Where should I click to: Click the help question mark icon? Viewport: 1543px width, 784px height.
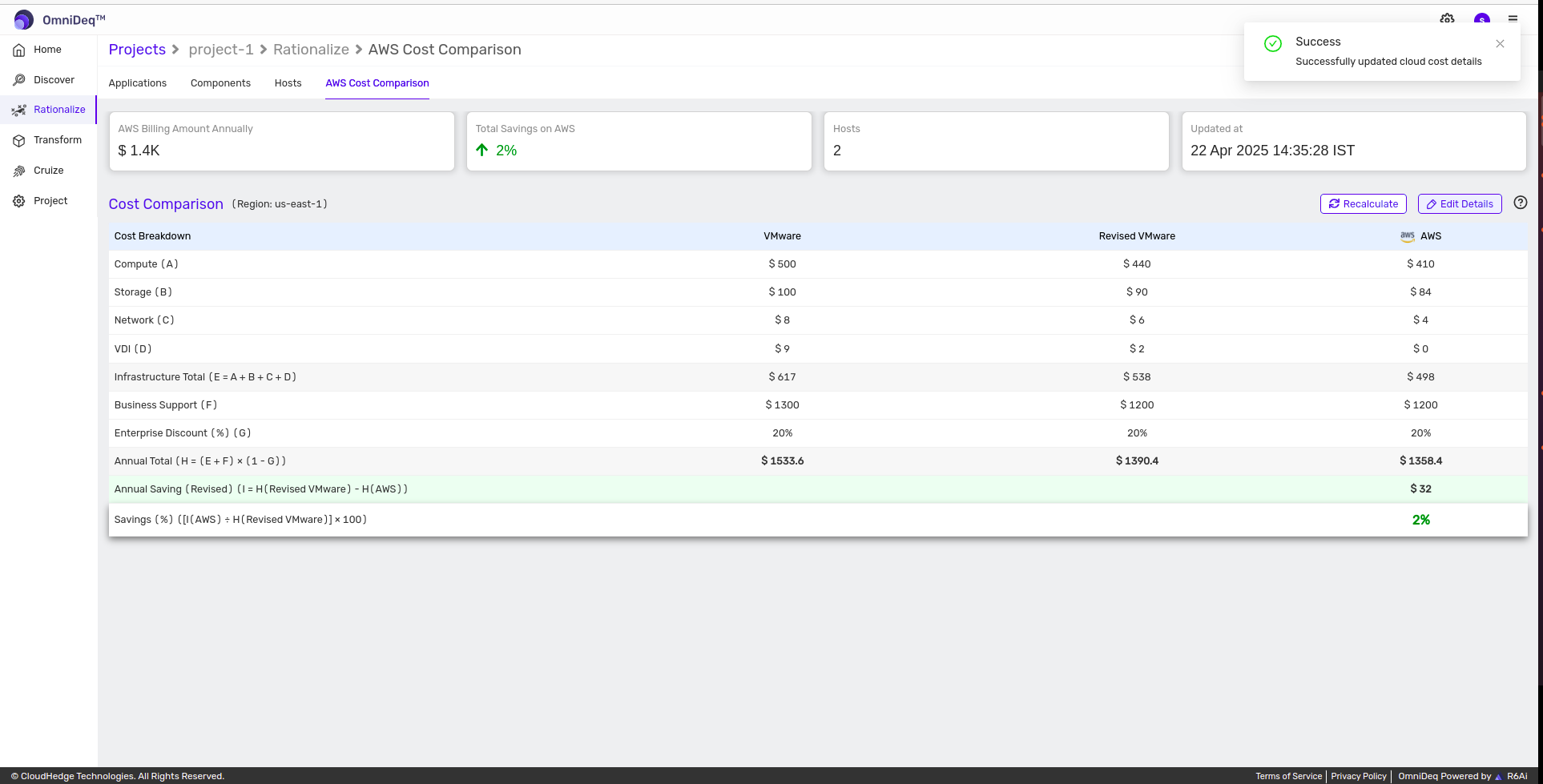tap(1520, 203)
